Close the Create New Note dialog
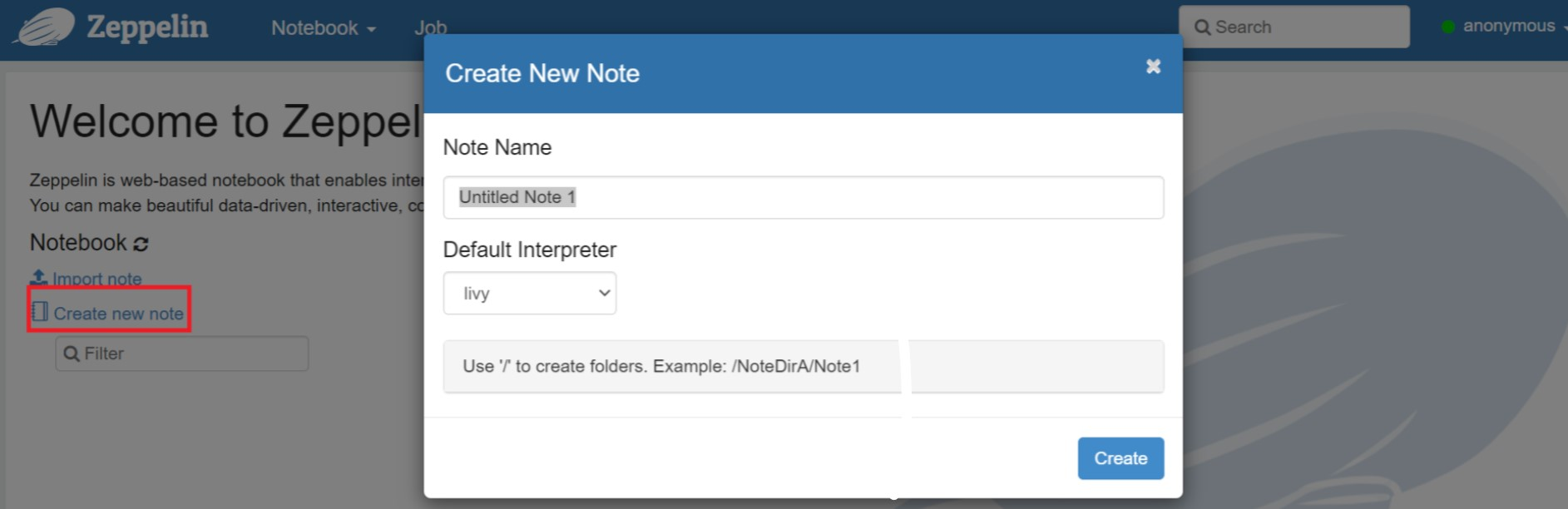Viewport: 1568px width, 509px height. [1153, 67]
